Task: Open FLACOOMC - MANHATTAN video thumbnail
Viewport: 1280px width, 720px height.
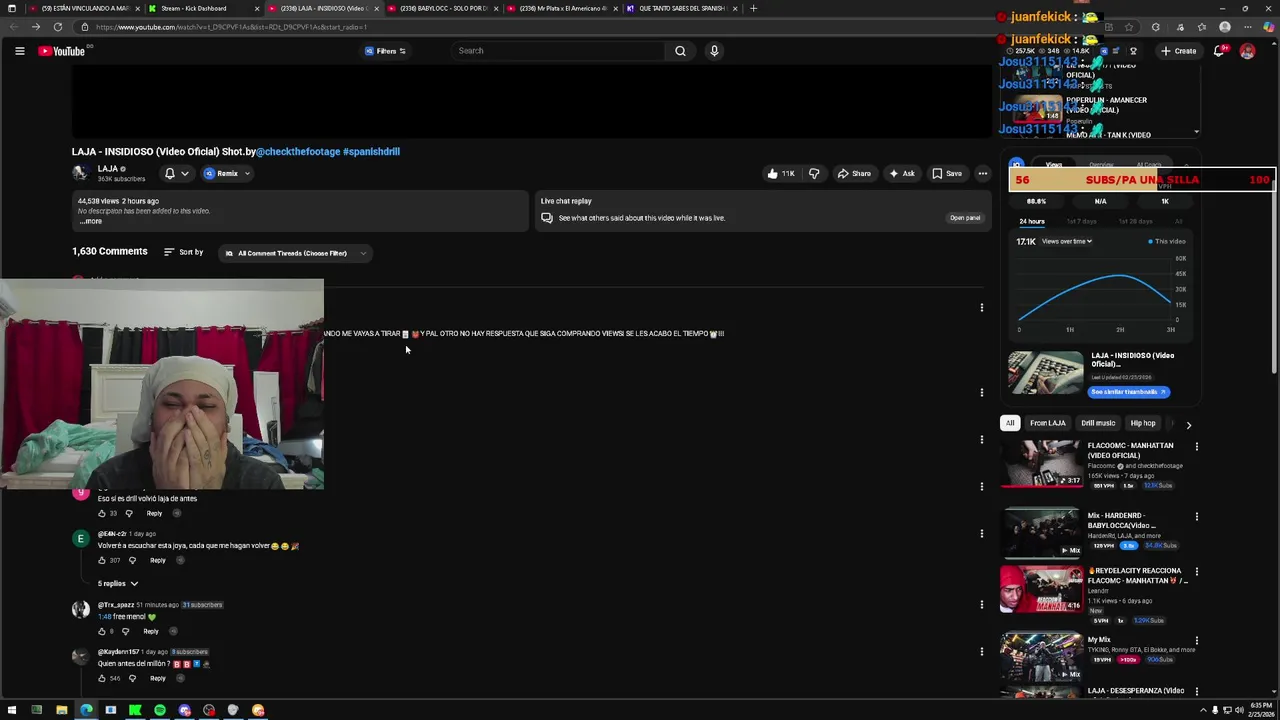Action: coord(1042,463)
